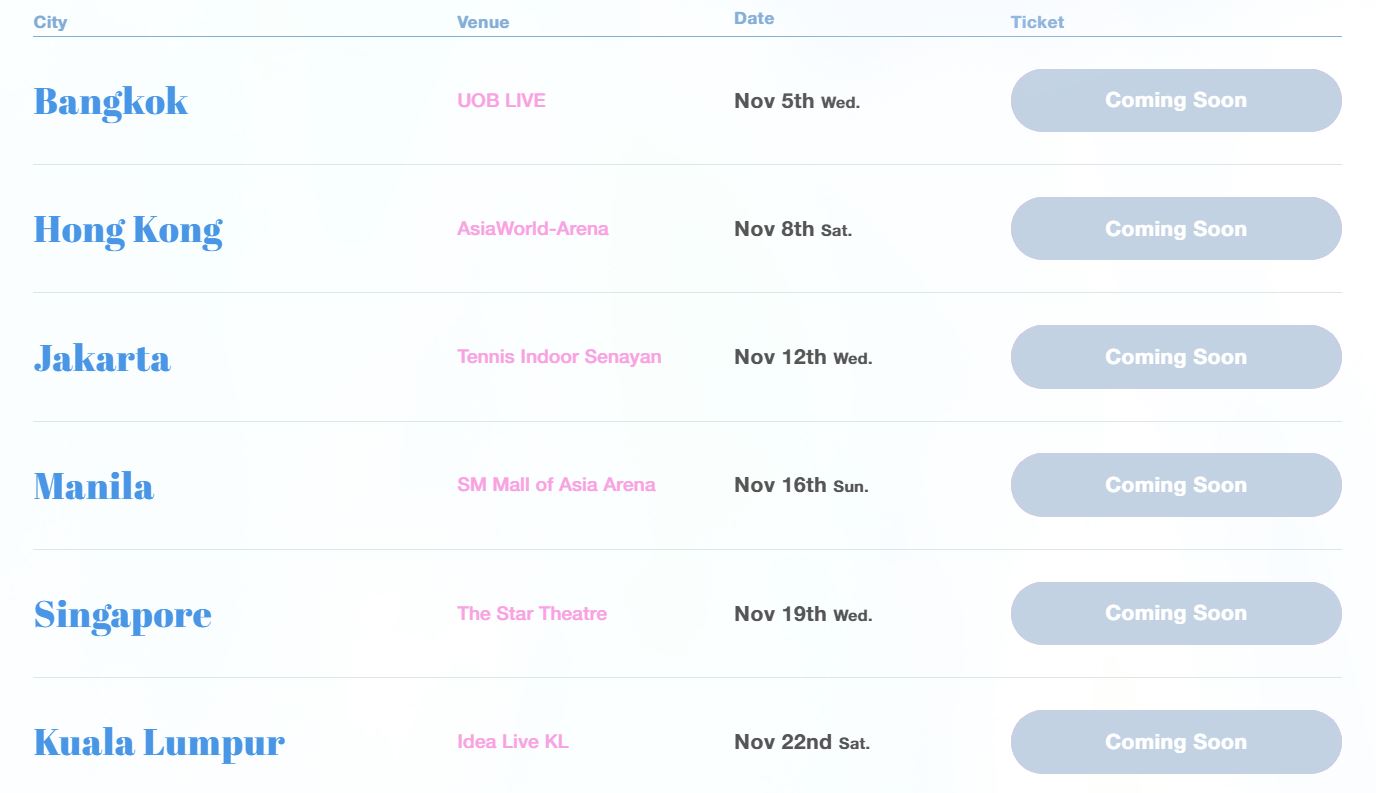
Task: Select Manila's Coming Soon ticket button
Action: (1175, 485)
